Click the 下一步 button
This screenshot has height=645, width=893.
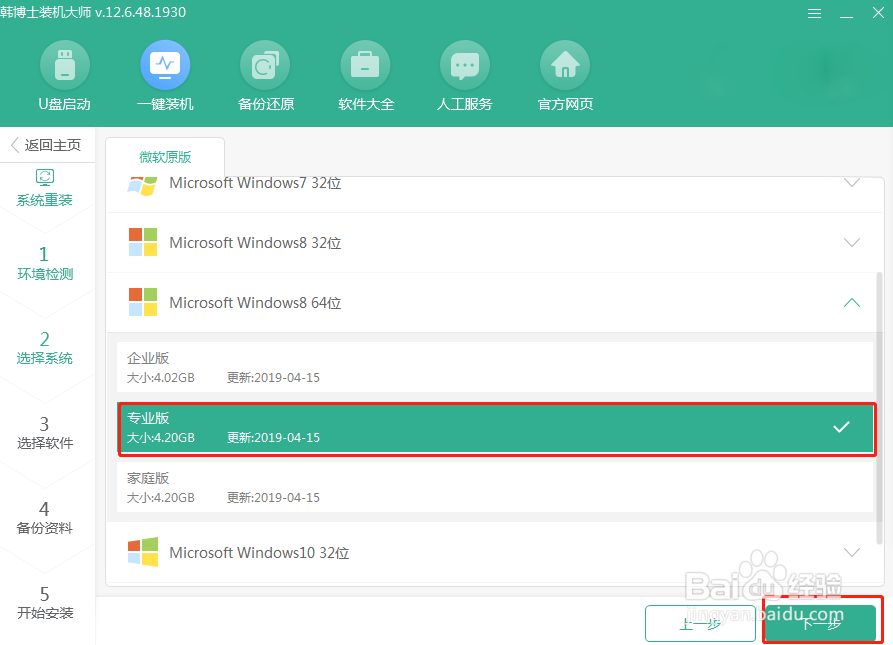[820, 623]
